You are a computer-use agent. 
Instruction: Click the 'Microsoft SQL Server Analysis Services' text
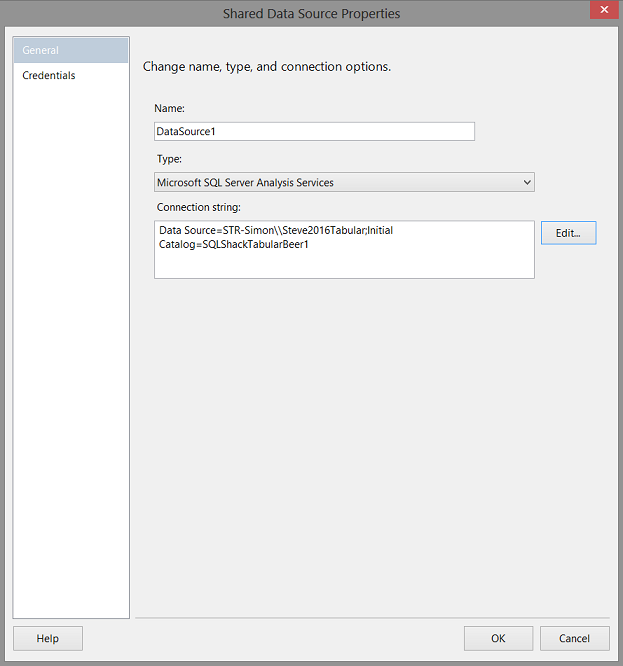point(245,183)
